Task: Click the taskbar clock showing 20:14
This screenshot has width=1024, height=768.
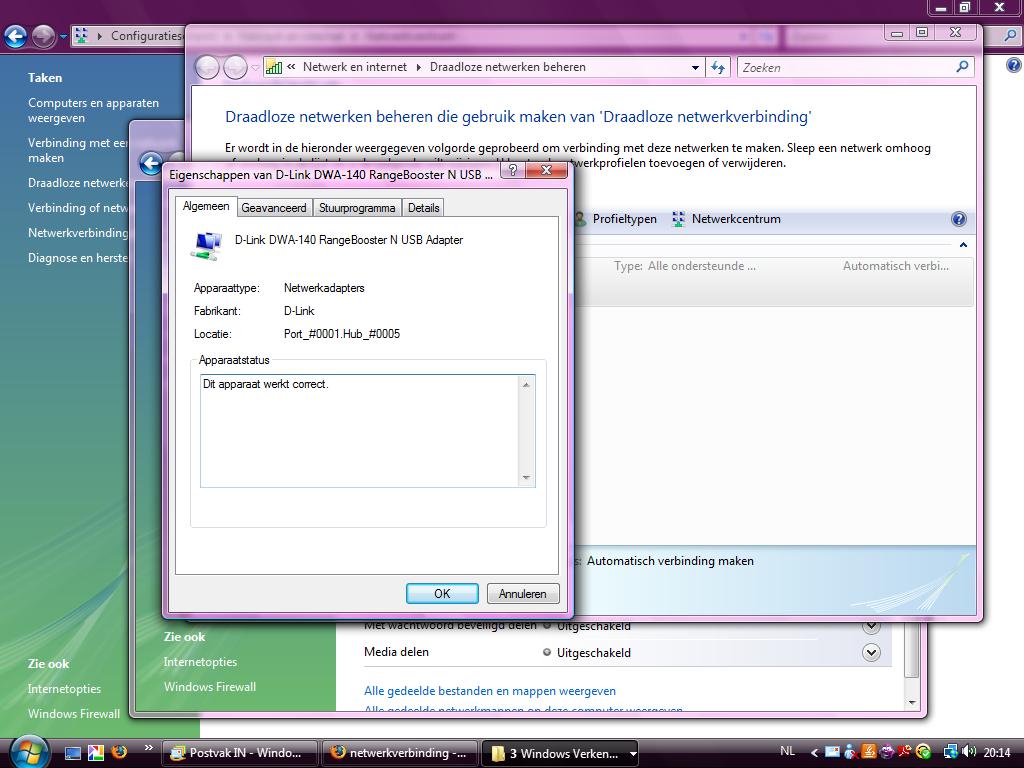Action: pos(997,752)
